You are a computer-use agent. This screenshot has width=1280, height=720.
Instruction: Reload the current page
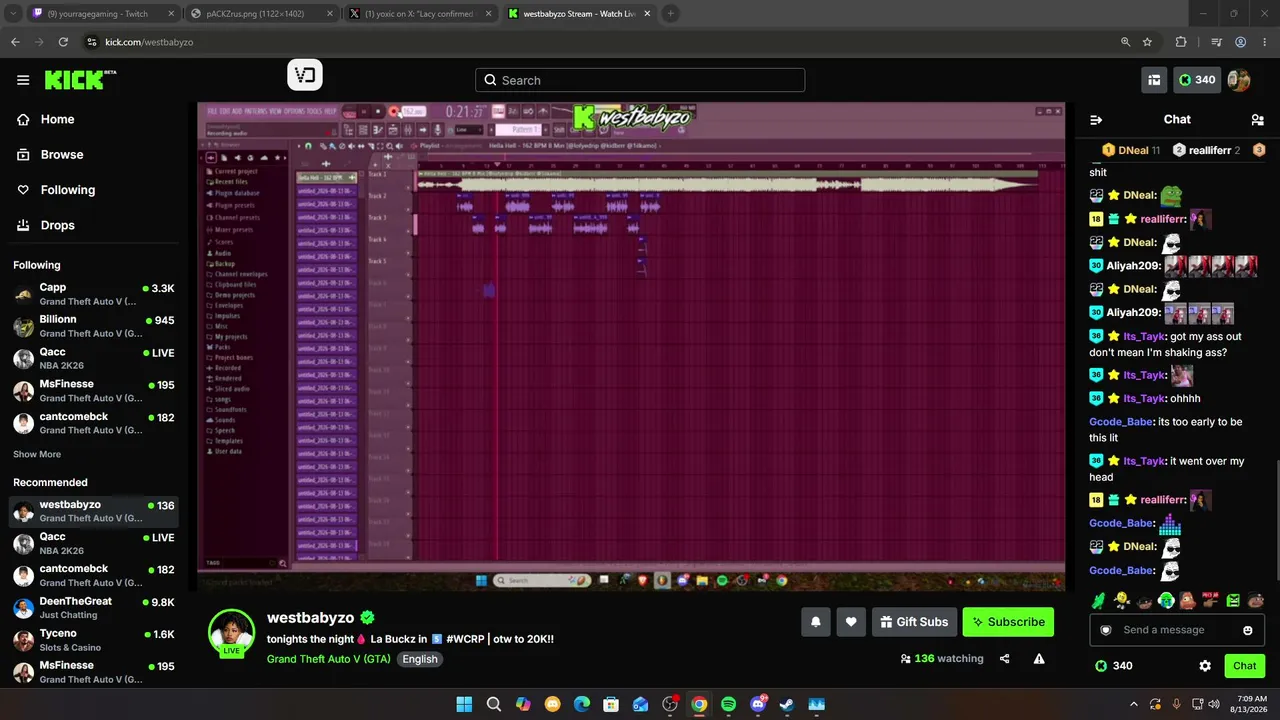[x=63, y=42]
